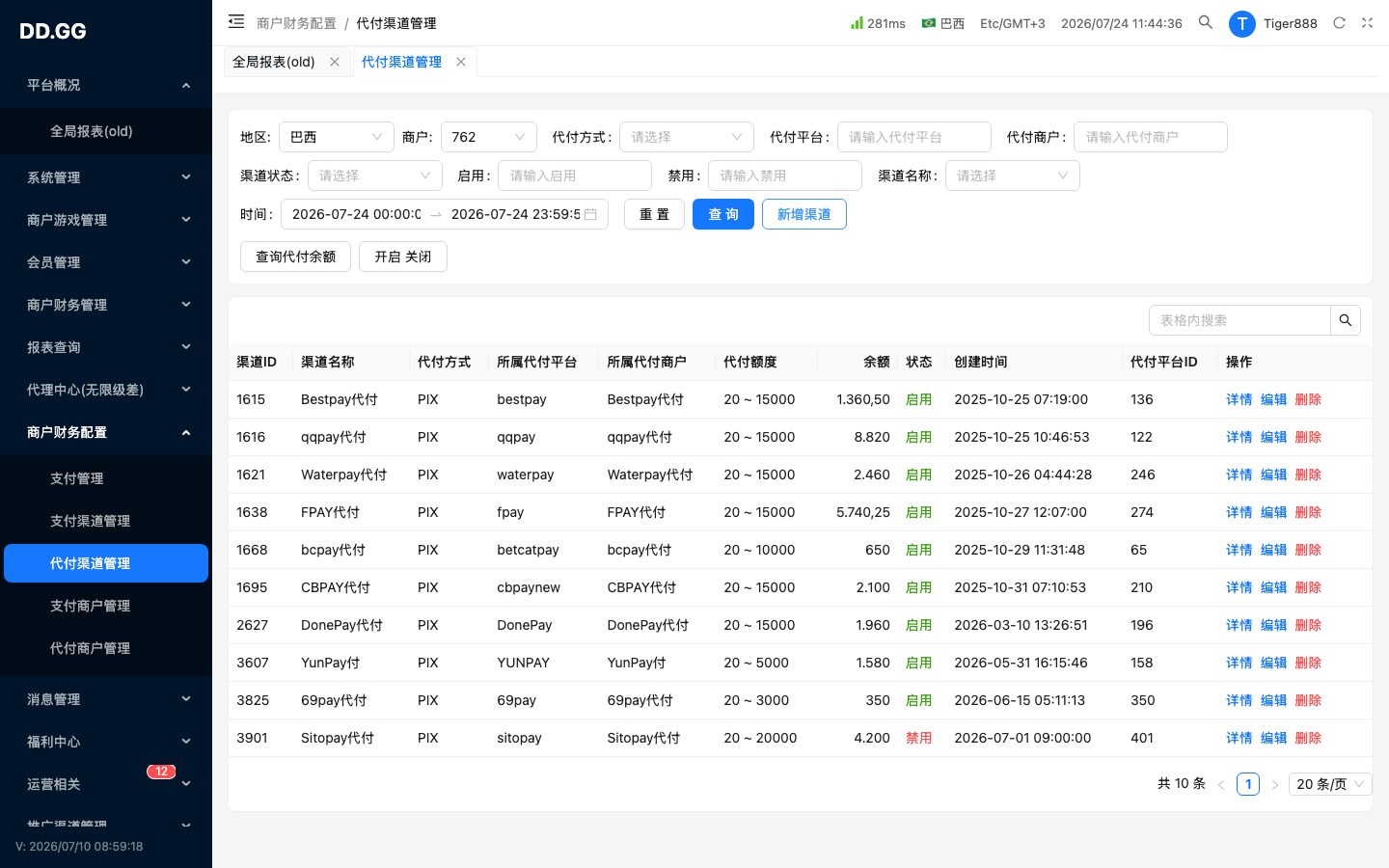This screenshot has width=1389, height=868.
Task: Close the 全局报表(old) tab
Action: pyautogui.click(x=335, y=62)
